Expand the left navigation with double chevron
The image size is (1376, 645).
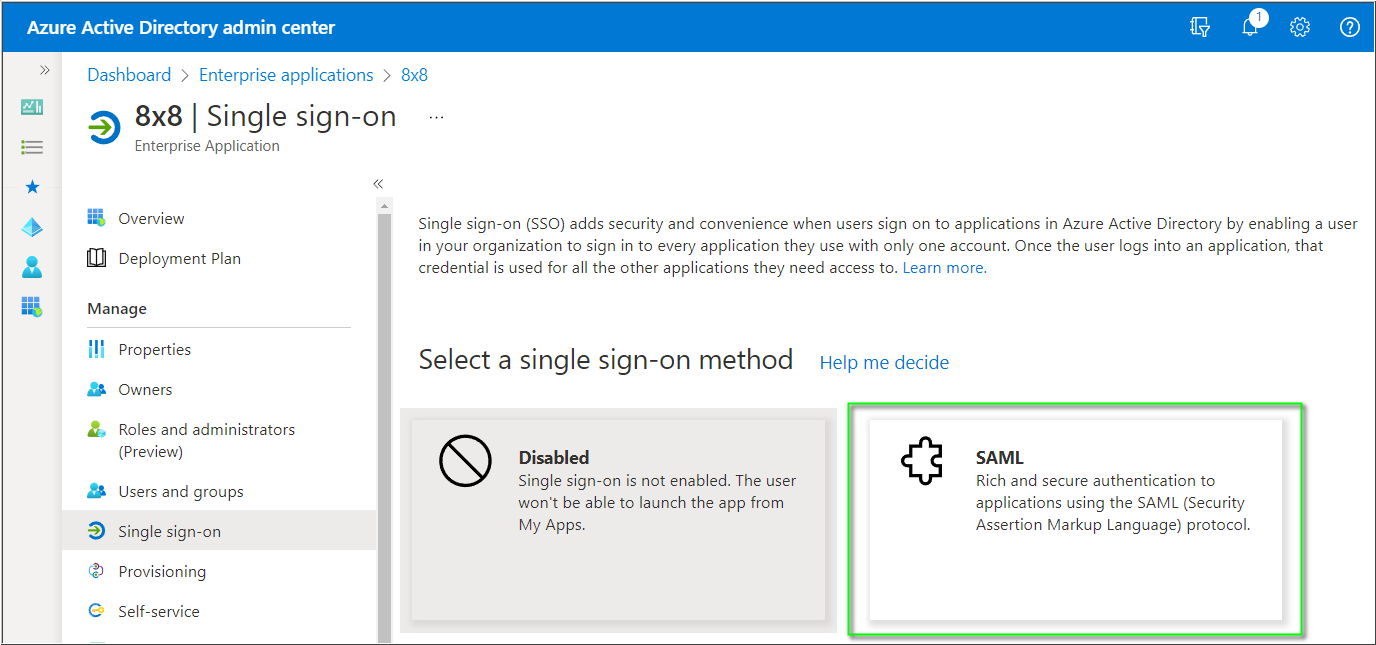(44, 70)
